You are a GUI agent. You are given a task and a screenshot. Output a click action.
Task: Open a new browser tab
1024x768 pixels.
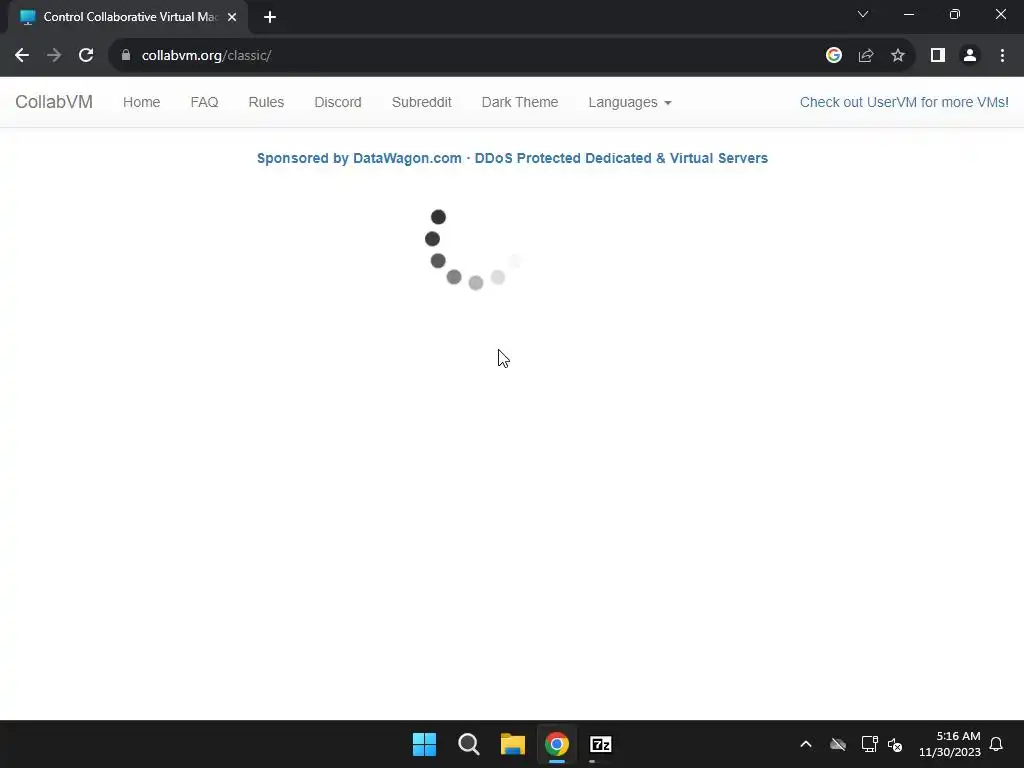(270, 17)
